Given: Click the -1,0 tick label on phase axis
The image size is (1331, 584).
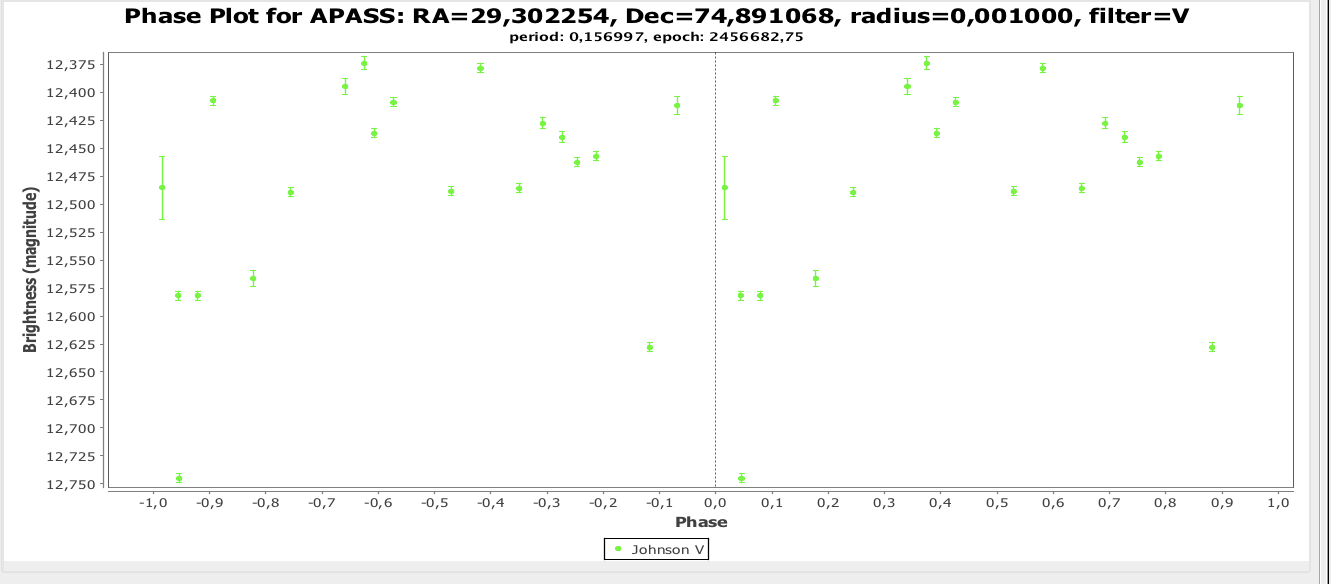Looking at the screenshot, I should pos(152,503).
